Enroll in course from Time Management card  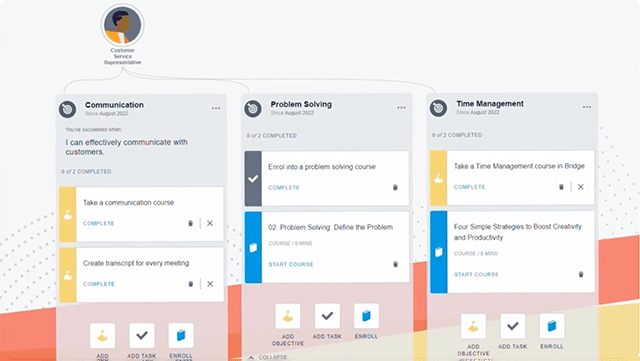click(552, 326)
